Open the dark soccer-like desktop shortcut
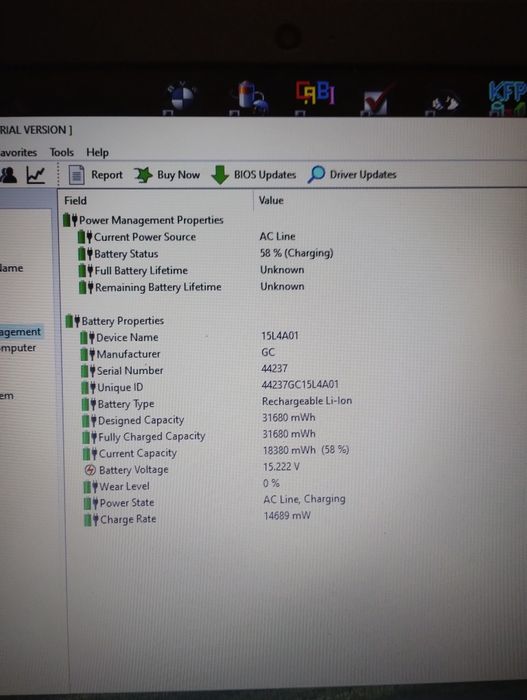Screen dimensions: 527x700 tap(443, 102)
